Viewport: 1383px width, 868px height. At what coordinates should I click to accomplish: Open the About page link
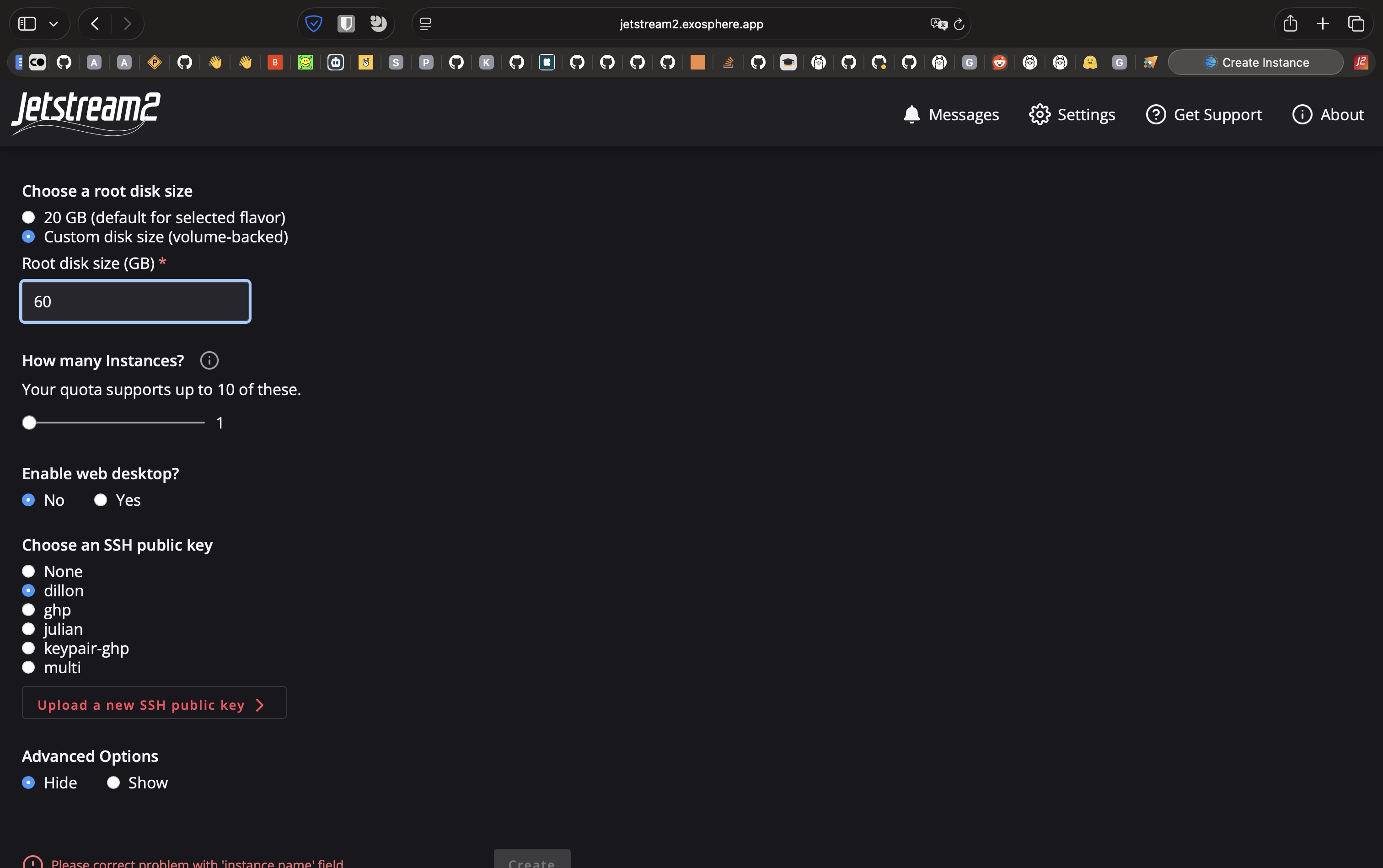click(x=1328, y=114)
